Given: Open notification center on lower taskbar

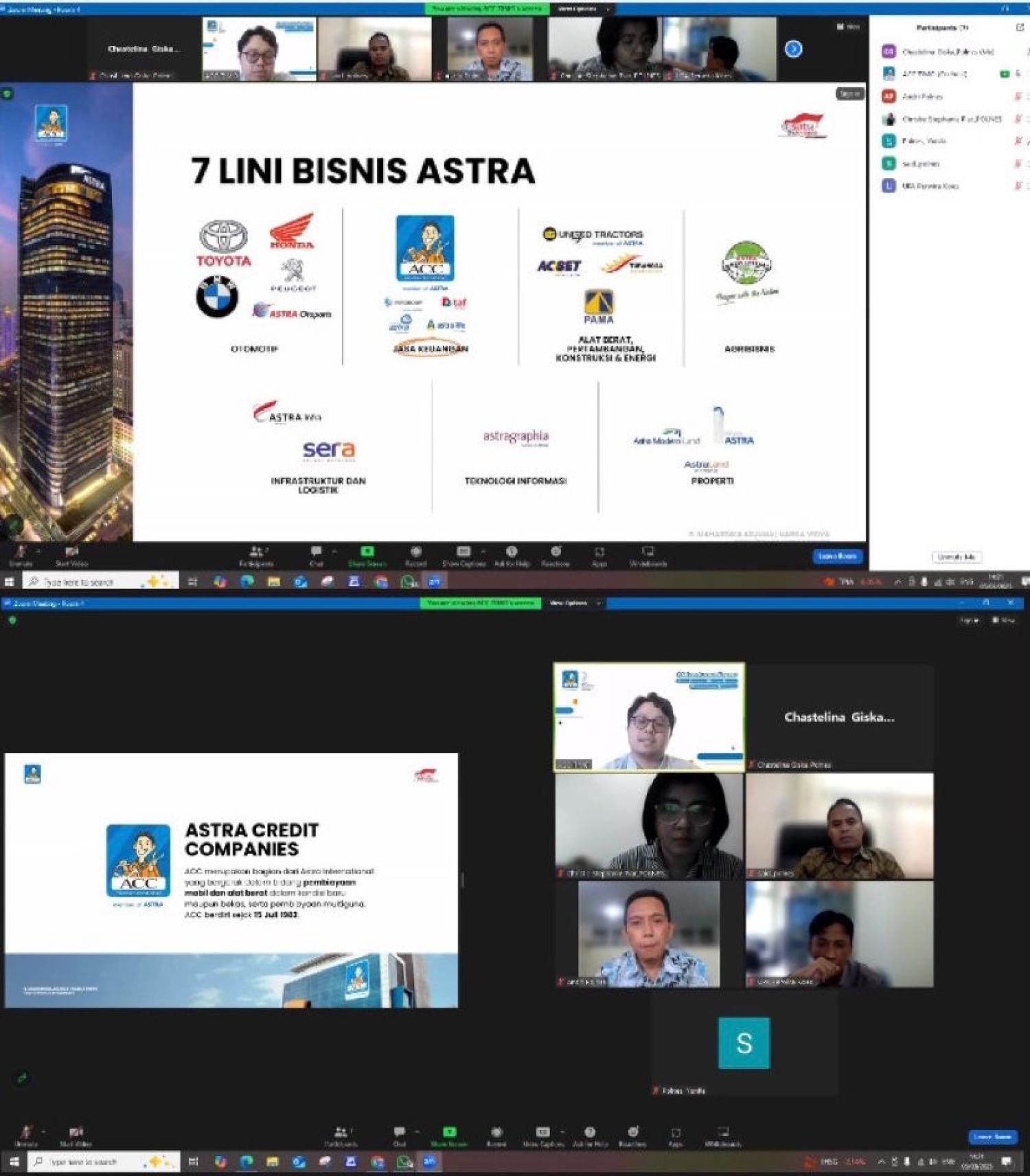Looking at the screenshot, I should pos(1007,1162).
